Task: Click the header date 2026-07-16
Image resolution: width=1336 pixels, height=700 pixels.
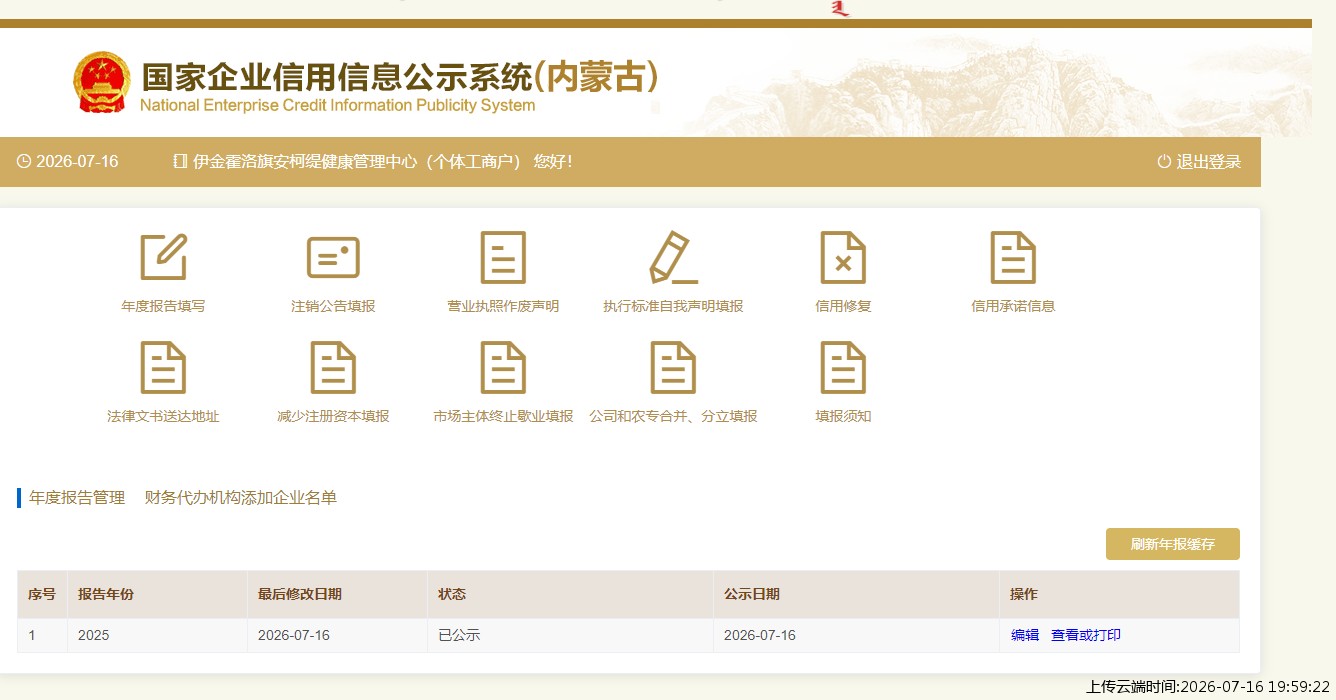Action: (x=77, y=162)
